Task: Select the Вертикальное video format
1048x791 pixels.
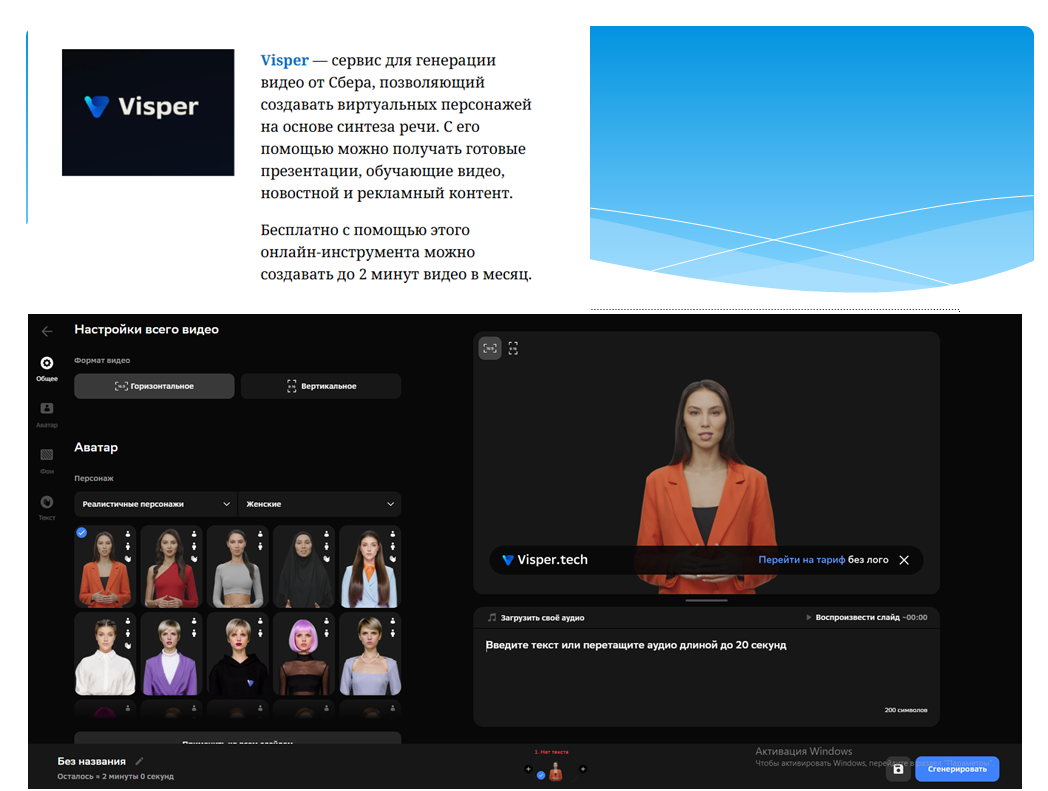Action: point(321,386)
